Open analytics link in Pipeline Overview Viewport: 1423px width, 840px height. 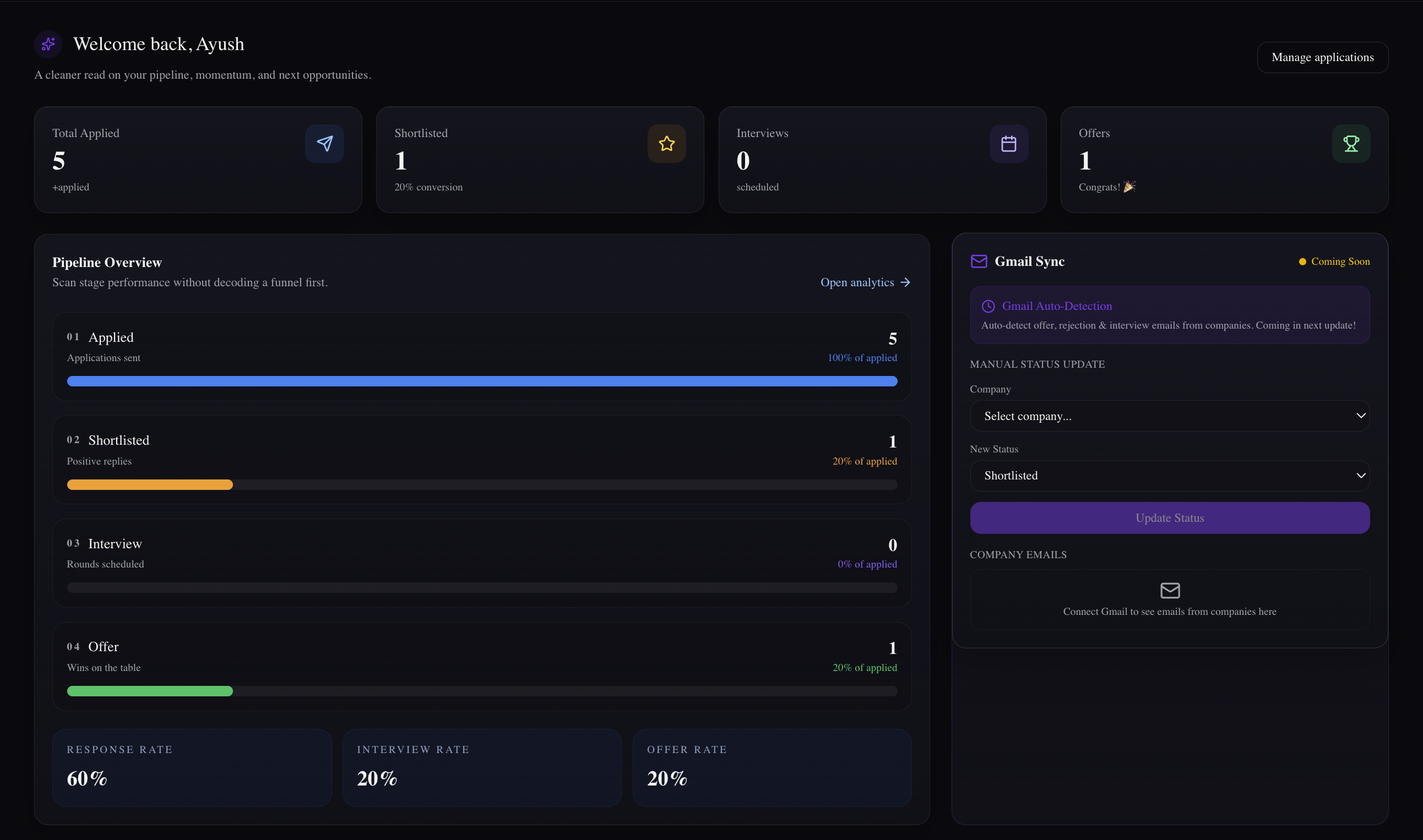[865, 282]
